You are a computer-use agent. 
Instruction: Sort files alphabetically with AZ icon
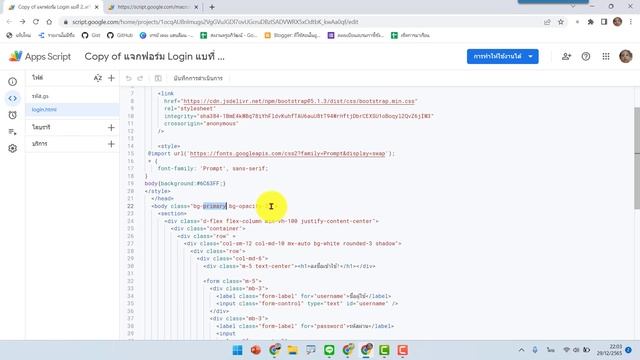click(x=98, y=78)
